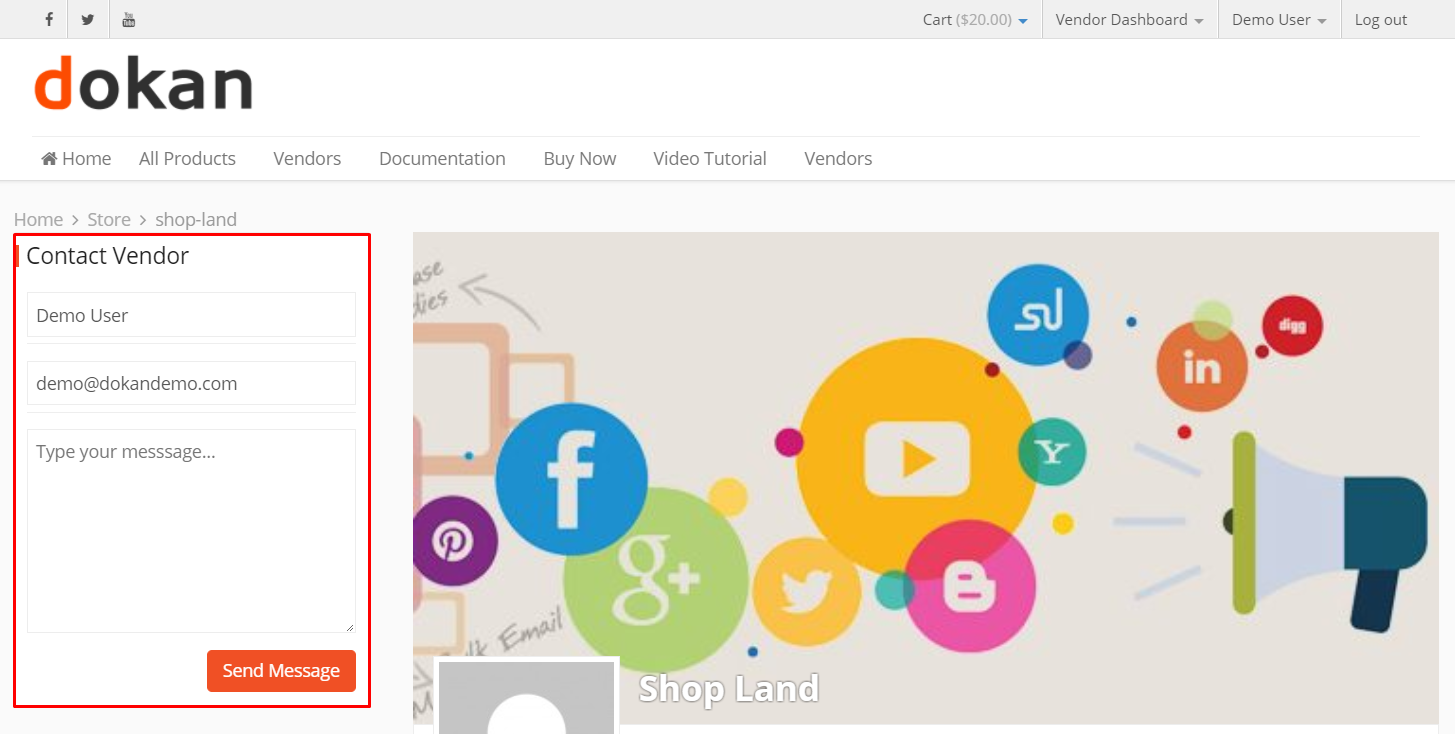Focus the name field containing Demo User
The image size is (1455, 734).
coord(191,315)
